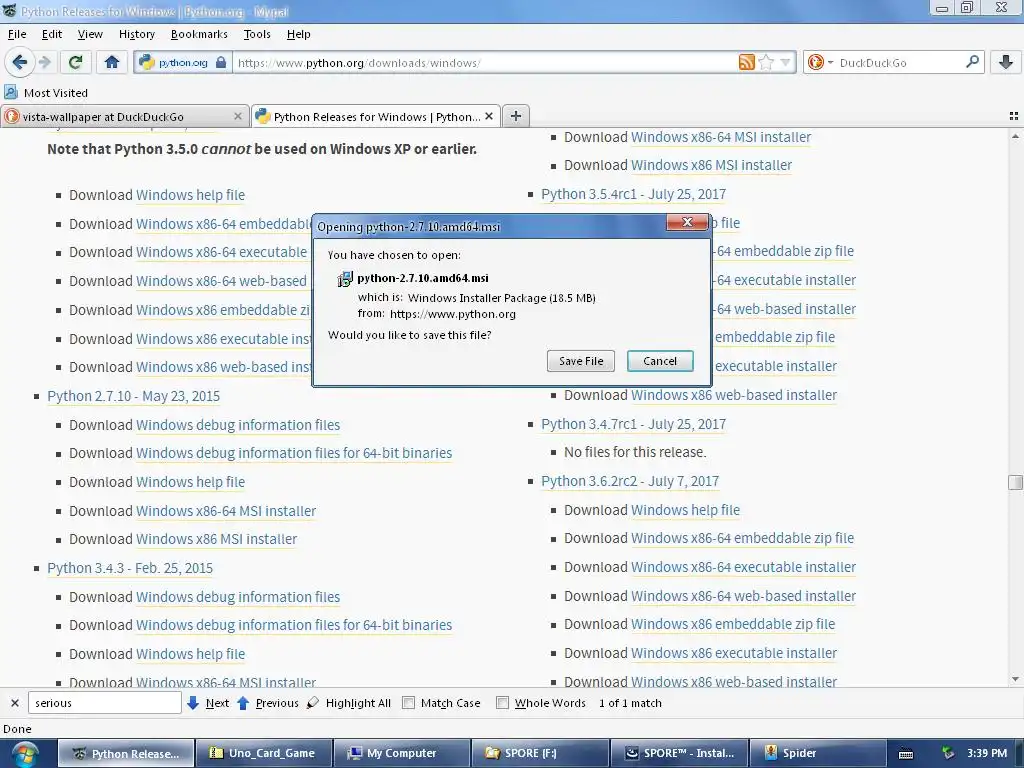
Task: Open the Edit menu
Action: pos(52,34)
